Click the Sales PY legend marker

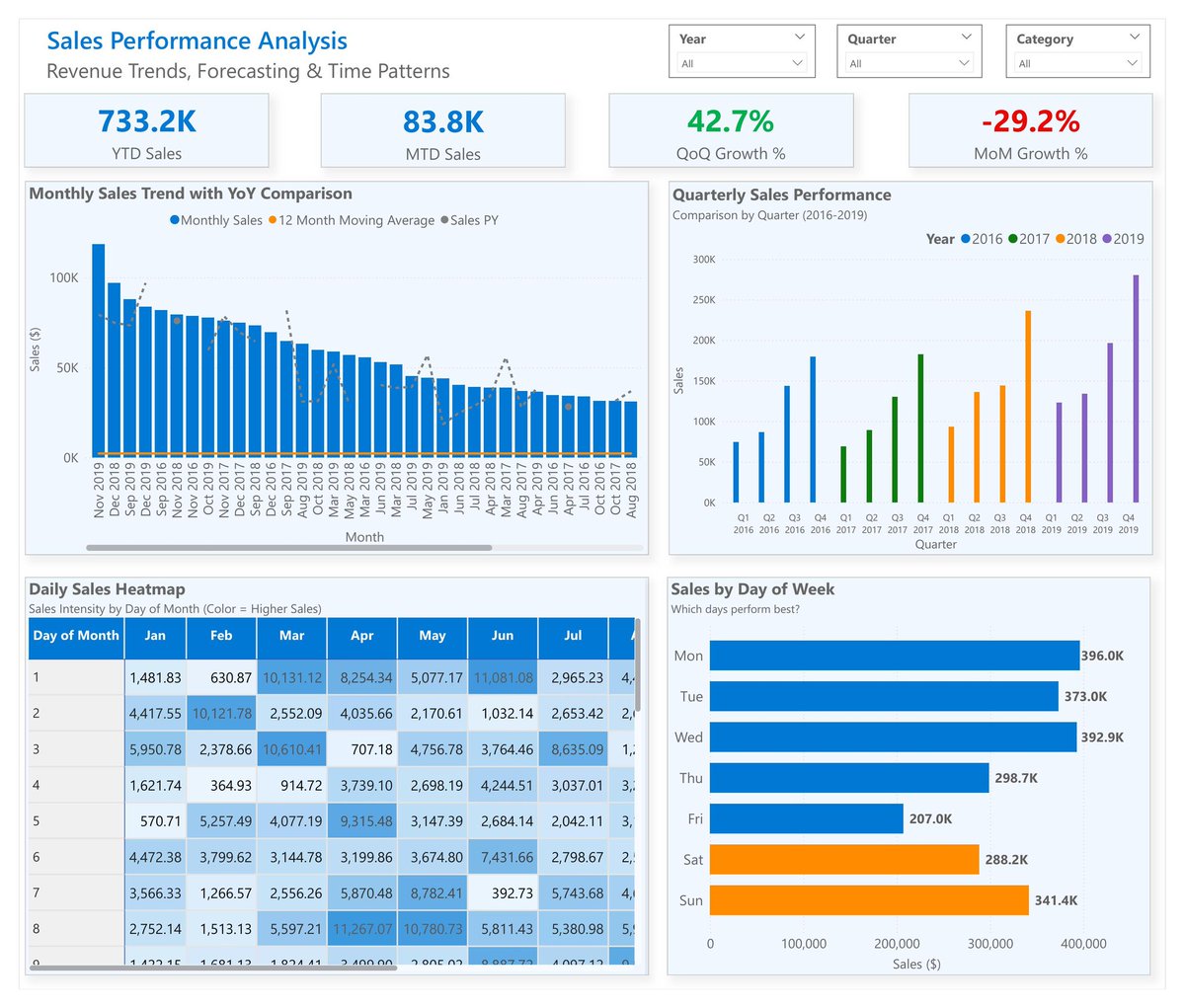(x=444, y=220)
